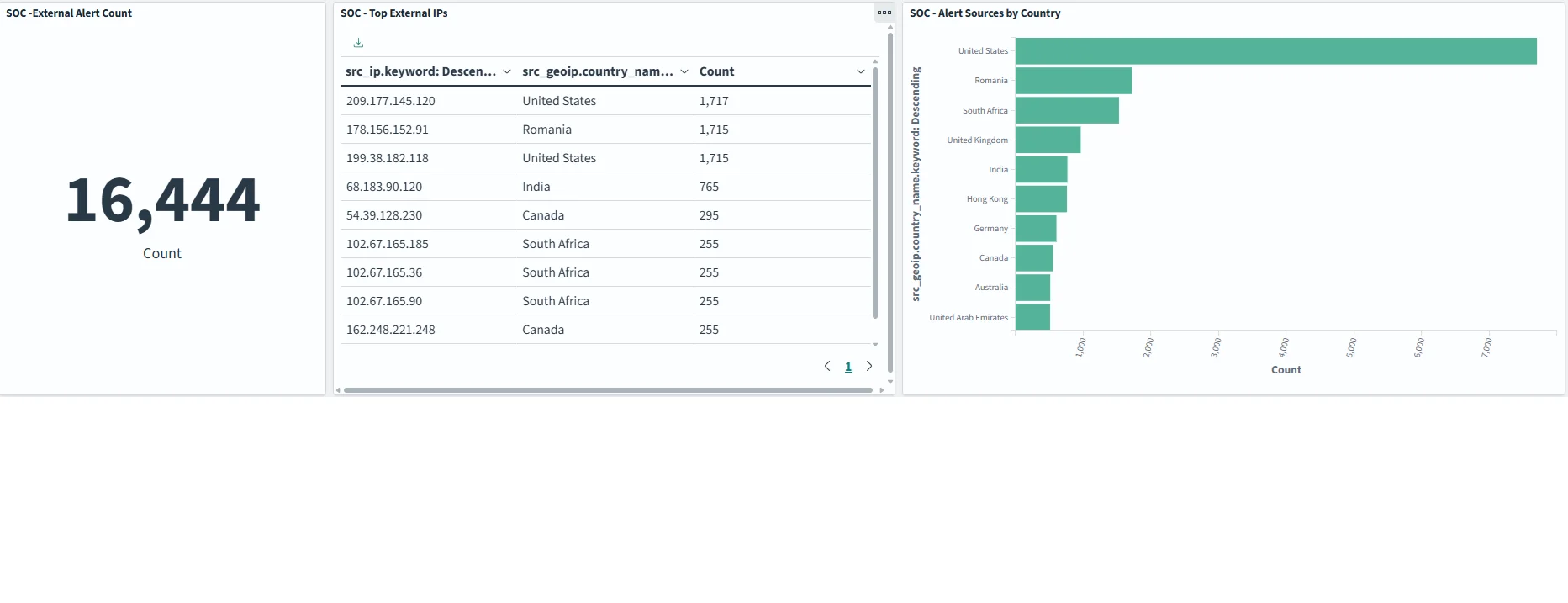Click the IP cell 209.177.145.120
The width and height of the screenshot is (1568, 603).
[x=391, y=101]
